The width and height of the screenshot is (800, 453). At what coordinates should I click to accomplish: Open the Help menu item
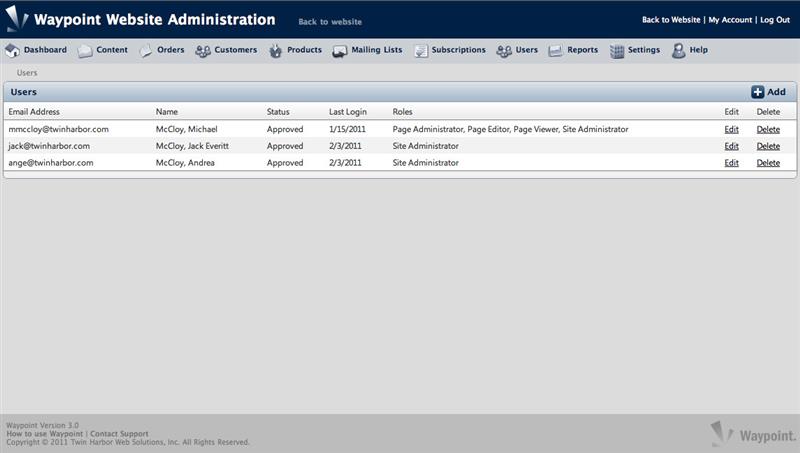(x=698, y=50)
